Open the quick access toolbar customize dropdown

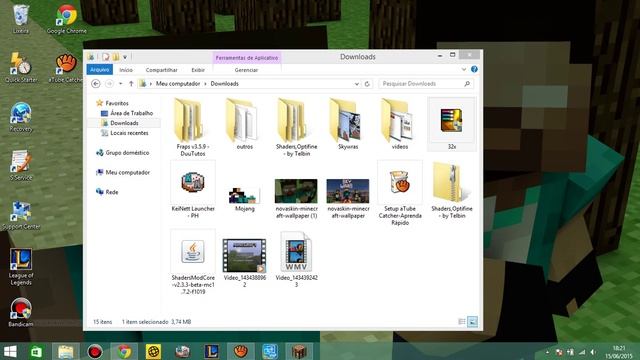(x=125, y=57)
